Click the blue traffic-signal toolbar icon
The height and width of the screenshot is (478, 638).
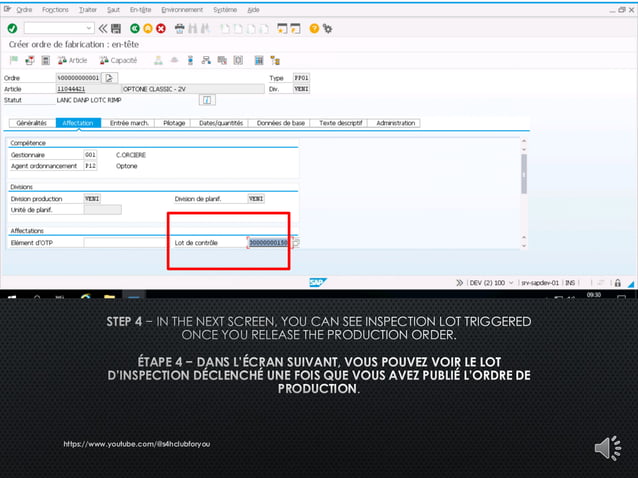coord(190,61)
